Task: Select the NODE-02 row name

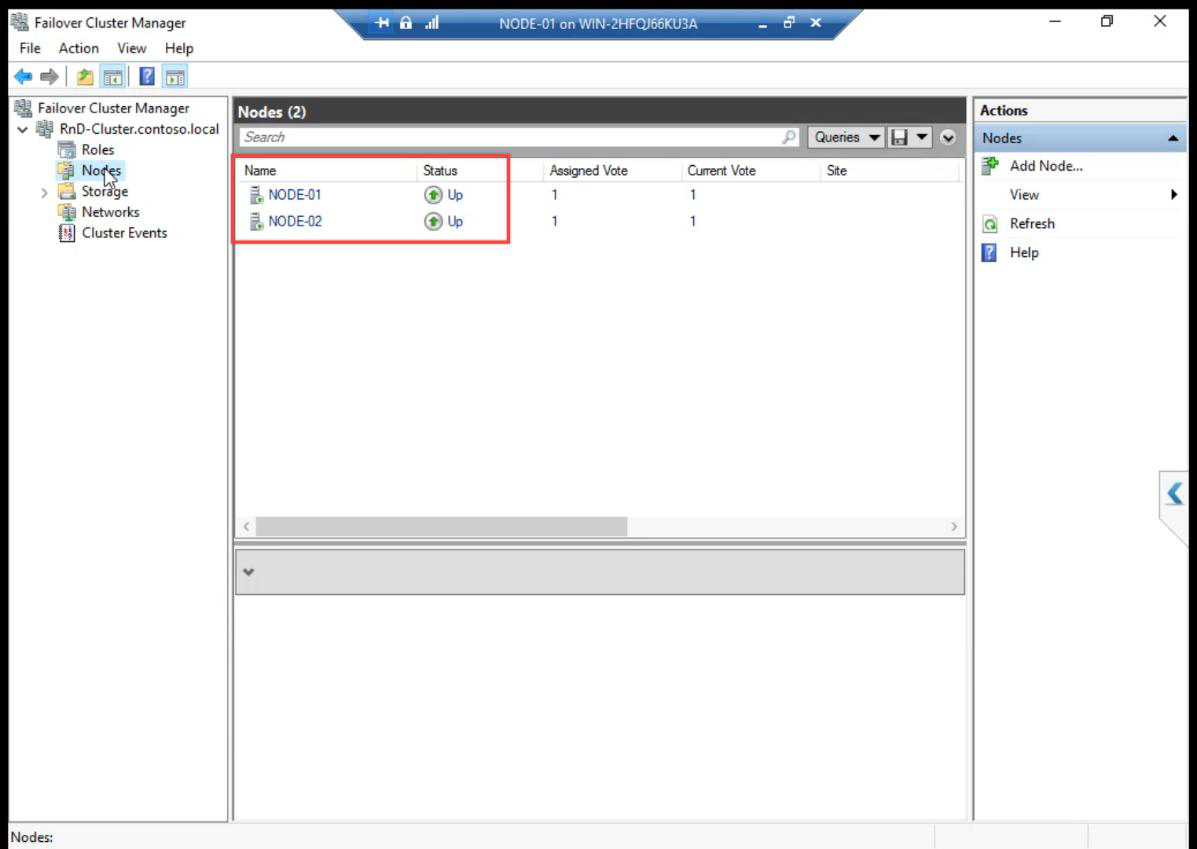Action: tap(295, 221)
